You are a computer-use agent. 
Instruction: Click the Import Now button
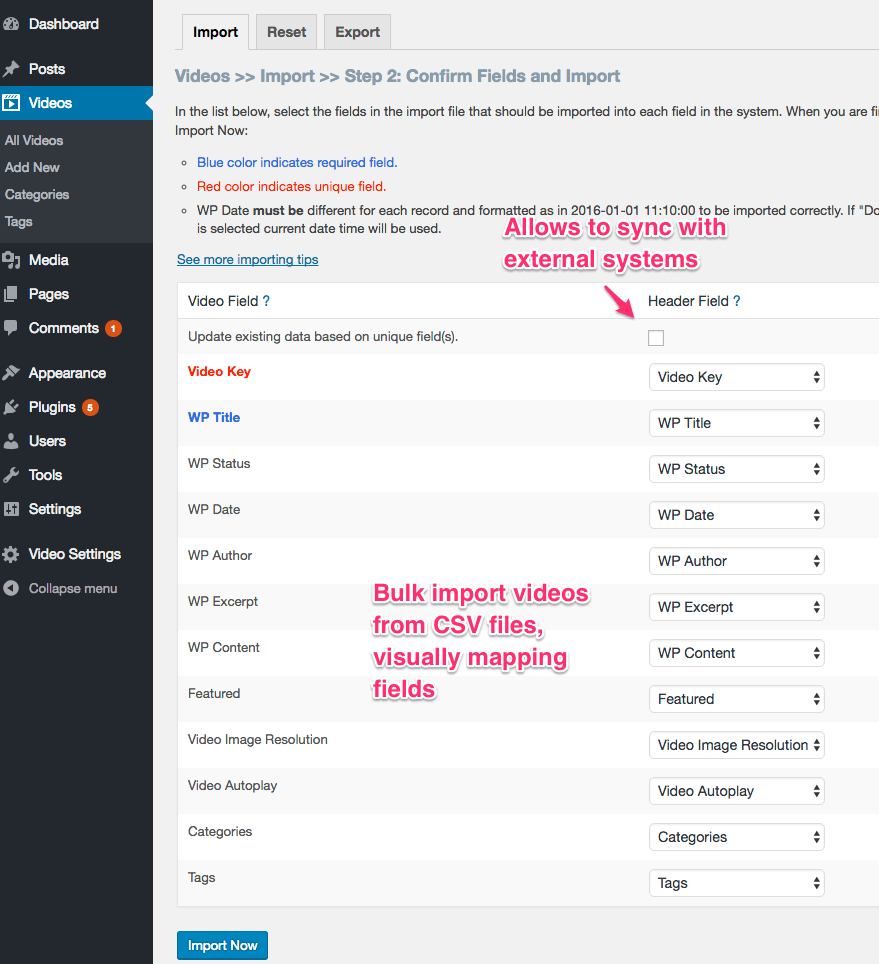tap(222, 945)
